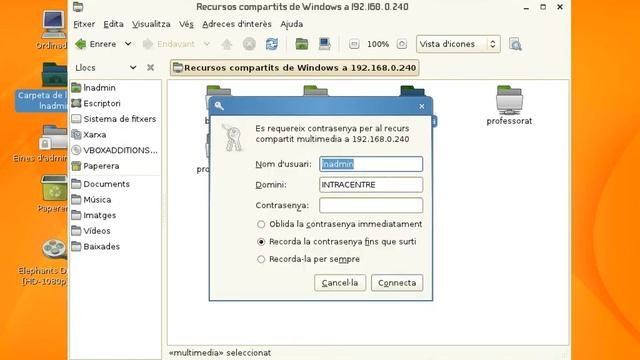This screenshot has width=640, height=360.
Task: Open the Edita menu
Action: pyautogui.click(x=113, y=24)
